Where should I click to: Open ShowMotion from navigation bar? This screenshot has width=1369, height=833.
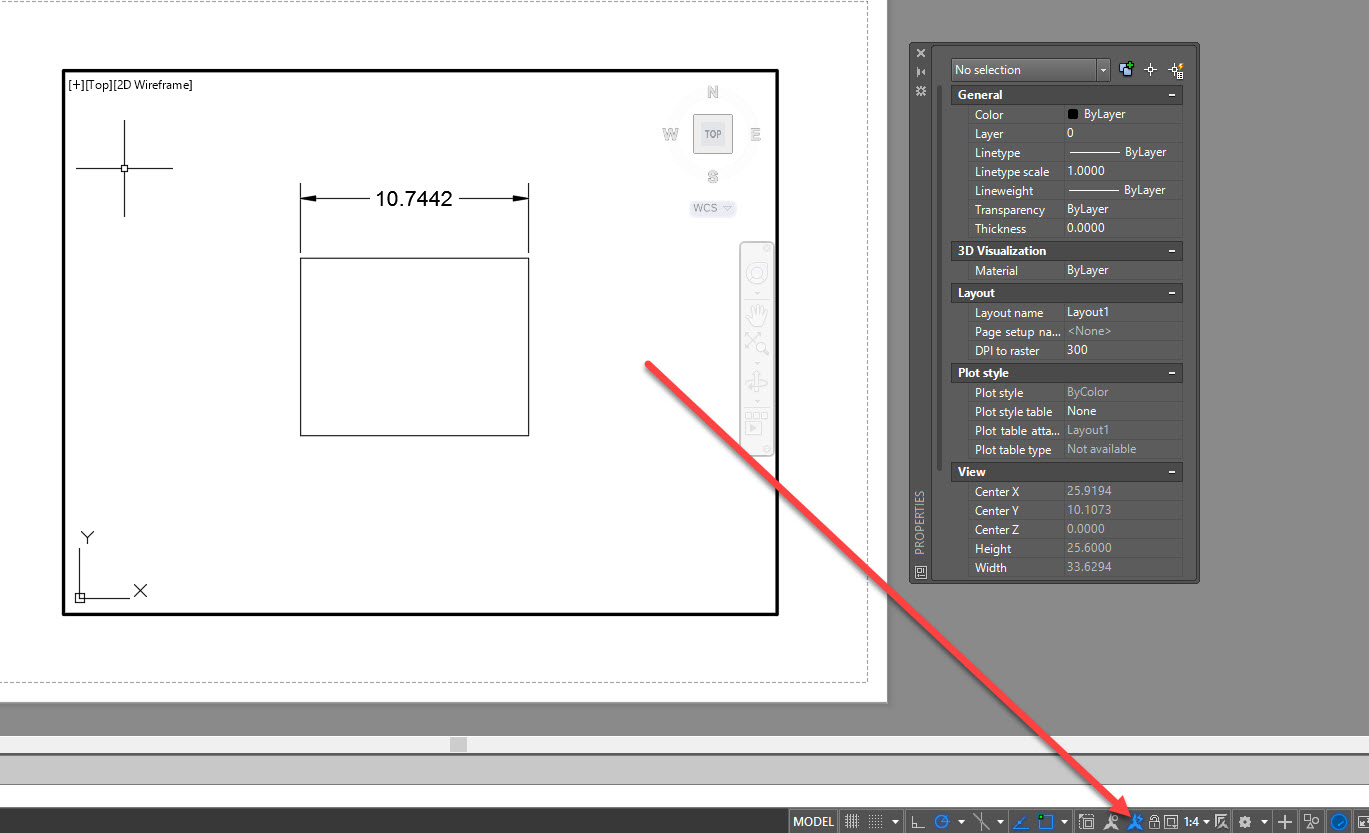[756, 422]
